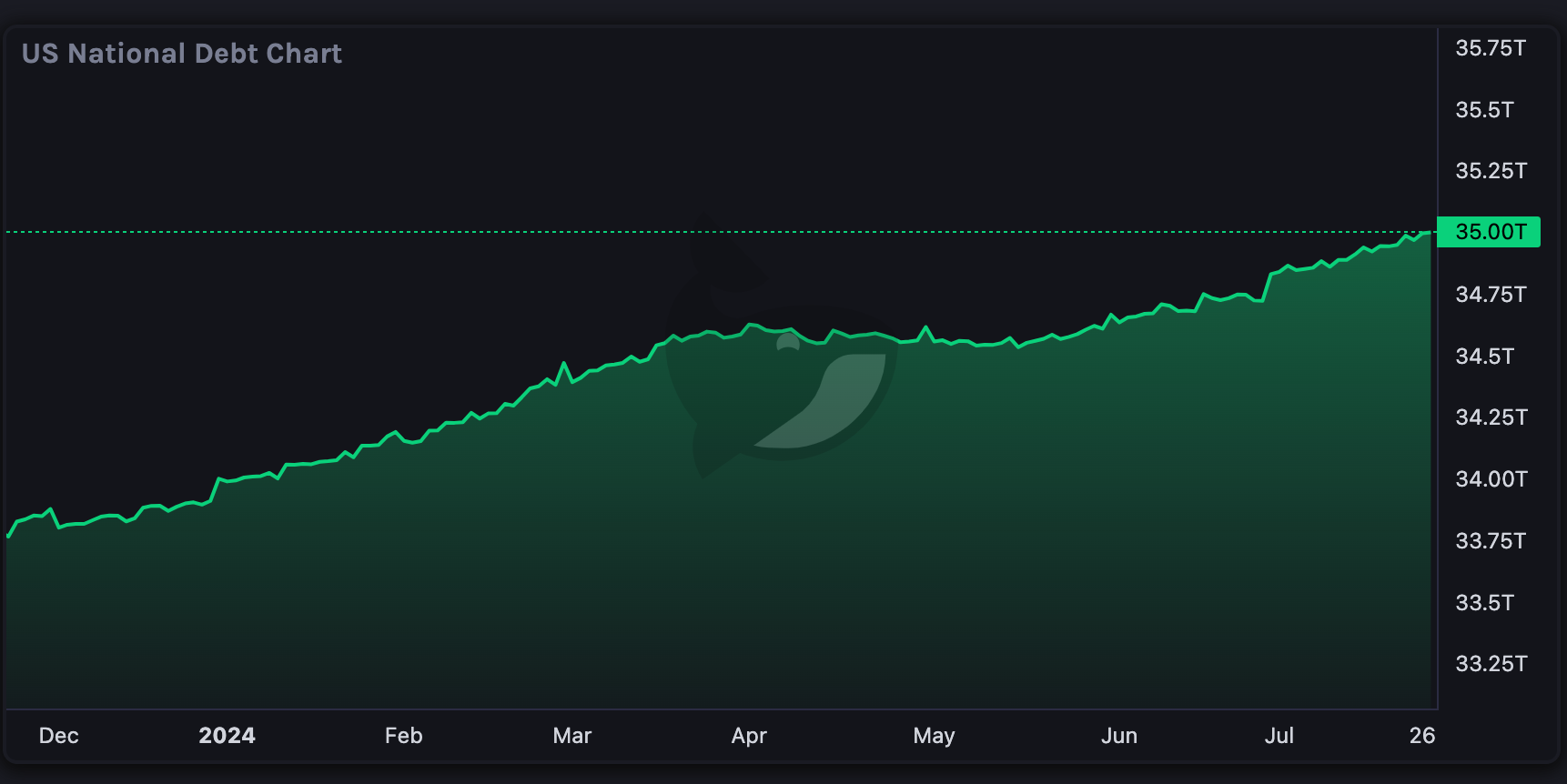Image resolution: width=1567 pixels, height=784 pixels.
Task: Click the 2024 label on time axis
Action: [227, 736]
